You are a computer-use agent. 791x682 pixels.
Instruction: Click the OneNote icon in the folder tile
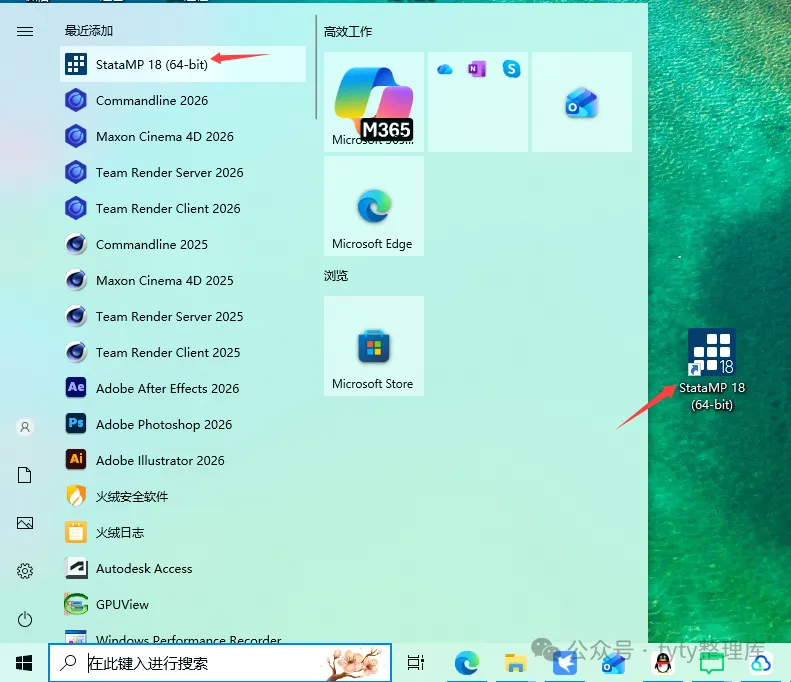click(477, 69)
